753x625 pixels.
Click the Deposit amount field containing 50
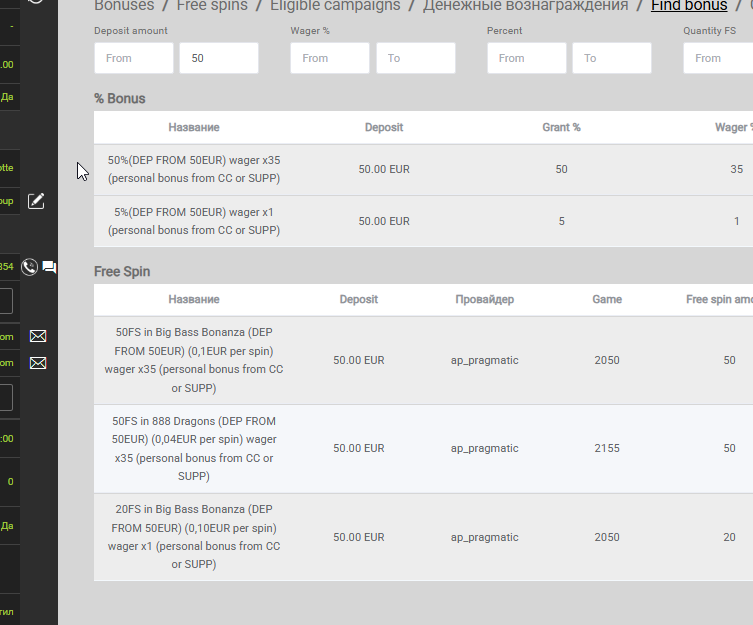[219, 58]
